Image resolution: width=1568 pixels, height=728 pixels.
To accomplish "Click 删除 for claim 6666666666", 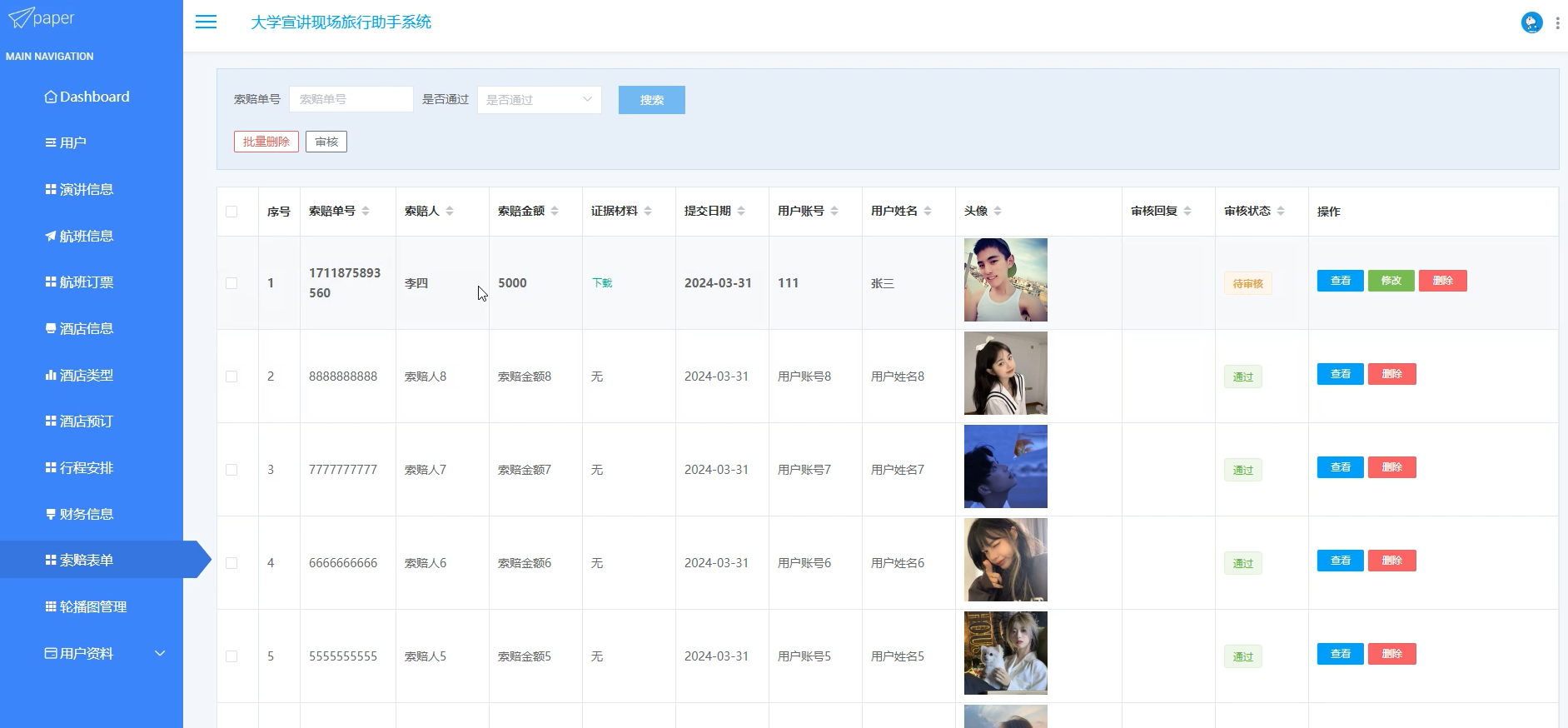I will [1392, 561].
